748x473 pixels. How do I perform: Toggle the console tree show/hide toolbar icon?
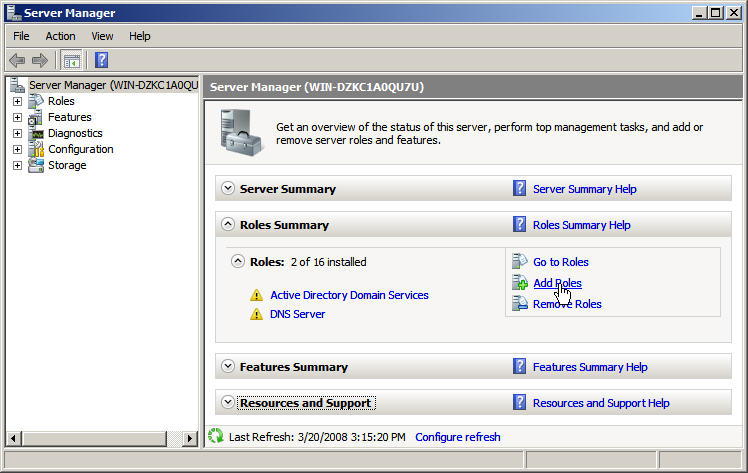pos(72,61)
